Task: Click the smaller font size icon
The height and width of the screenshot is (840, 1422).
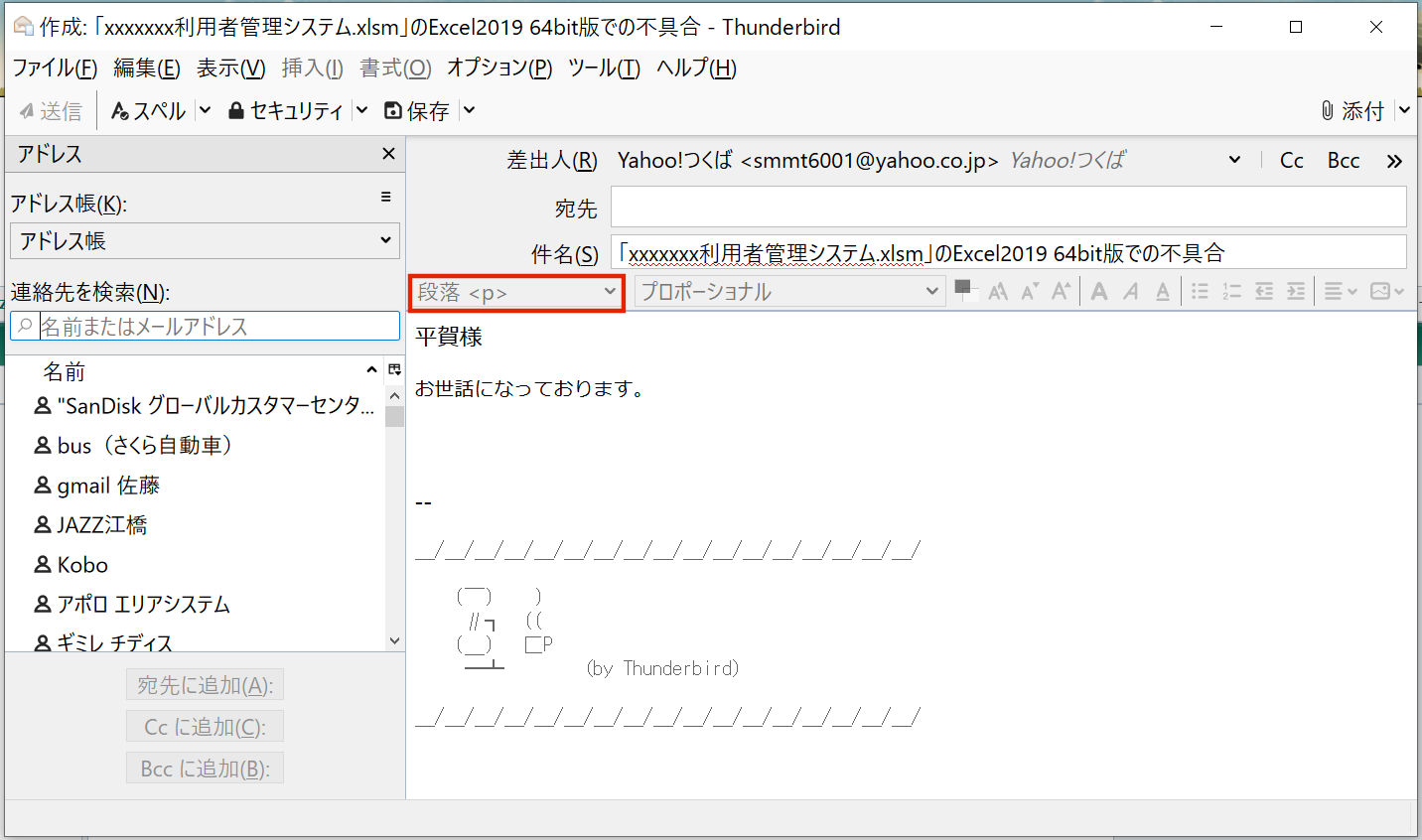Action: click(1030, 291)
